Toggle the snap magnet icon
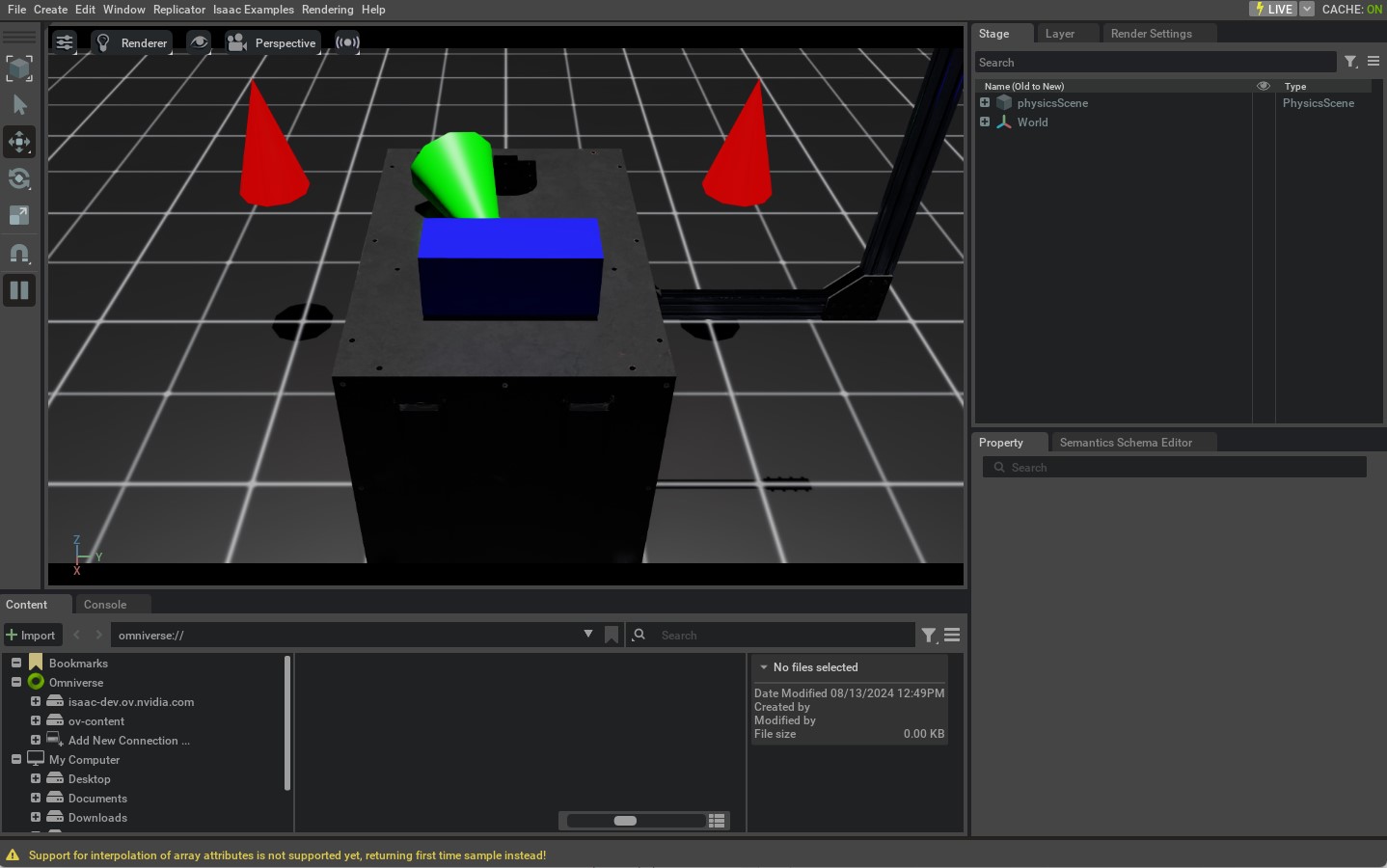 coord(19,254)
